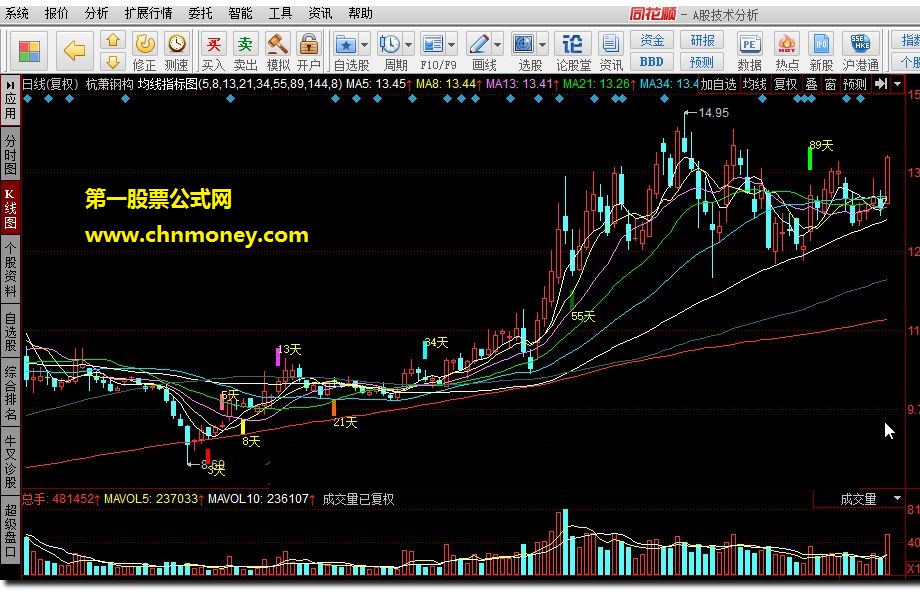Open the 帮助 menu
The image size is (920, 591).
[x=360, y=13]
